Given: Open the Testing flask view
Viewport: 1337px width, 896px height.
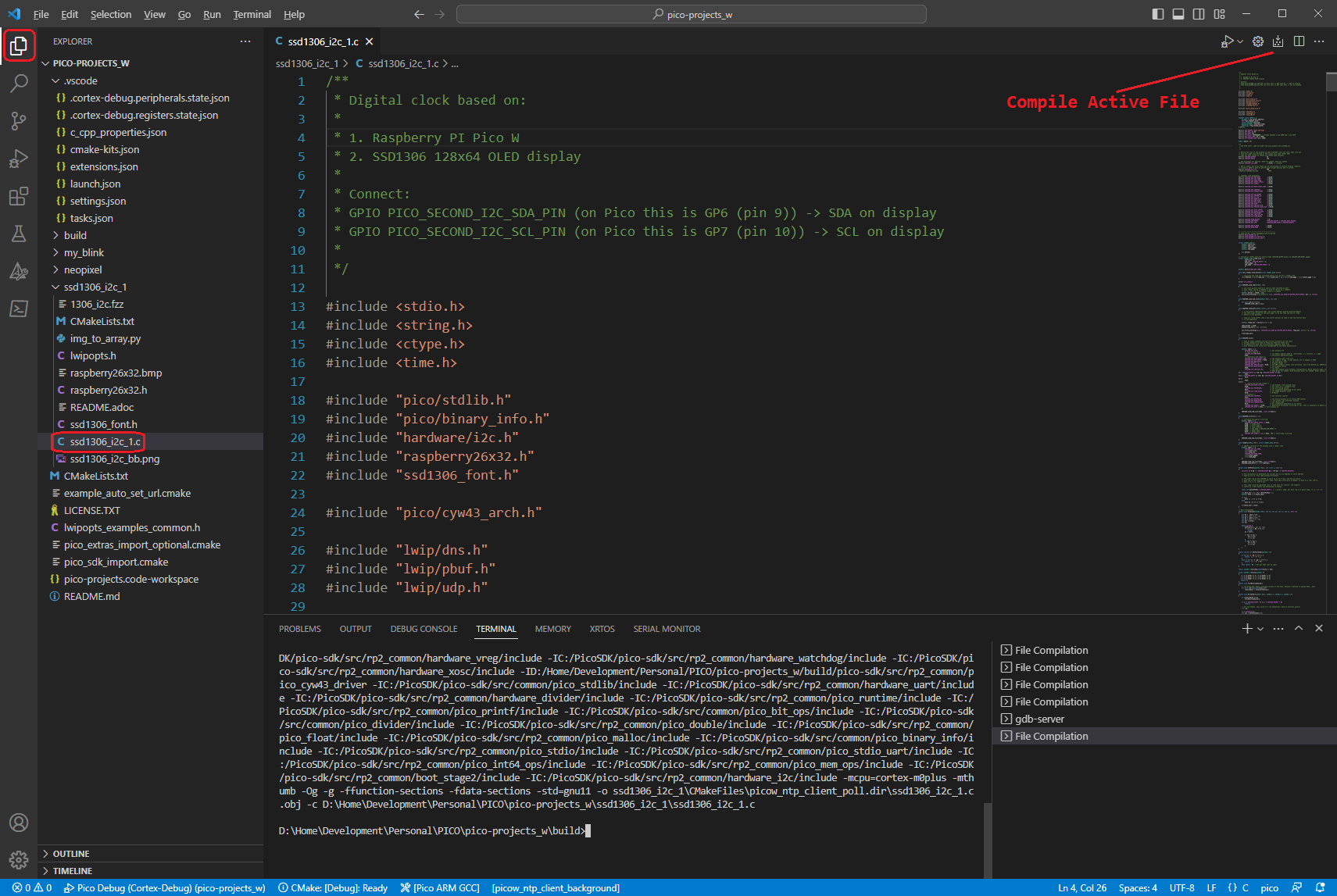Looking at the screenshot, I should 19,234.
